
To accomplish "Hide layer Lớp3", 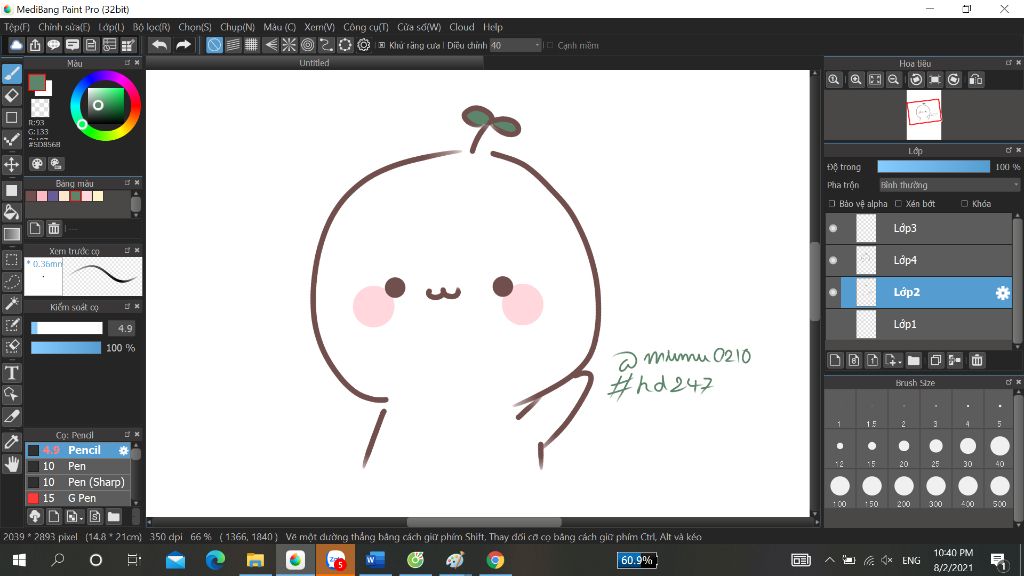I will pyautogui.click(x=833, y=228).
